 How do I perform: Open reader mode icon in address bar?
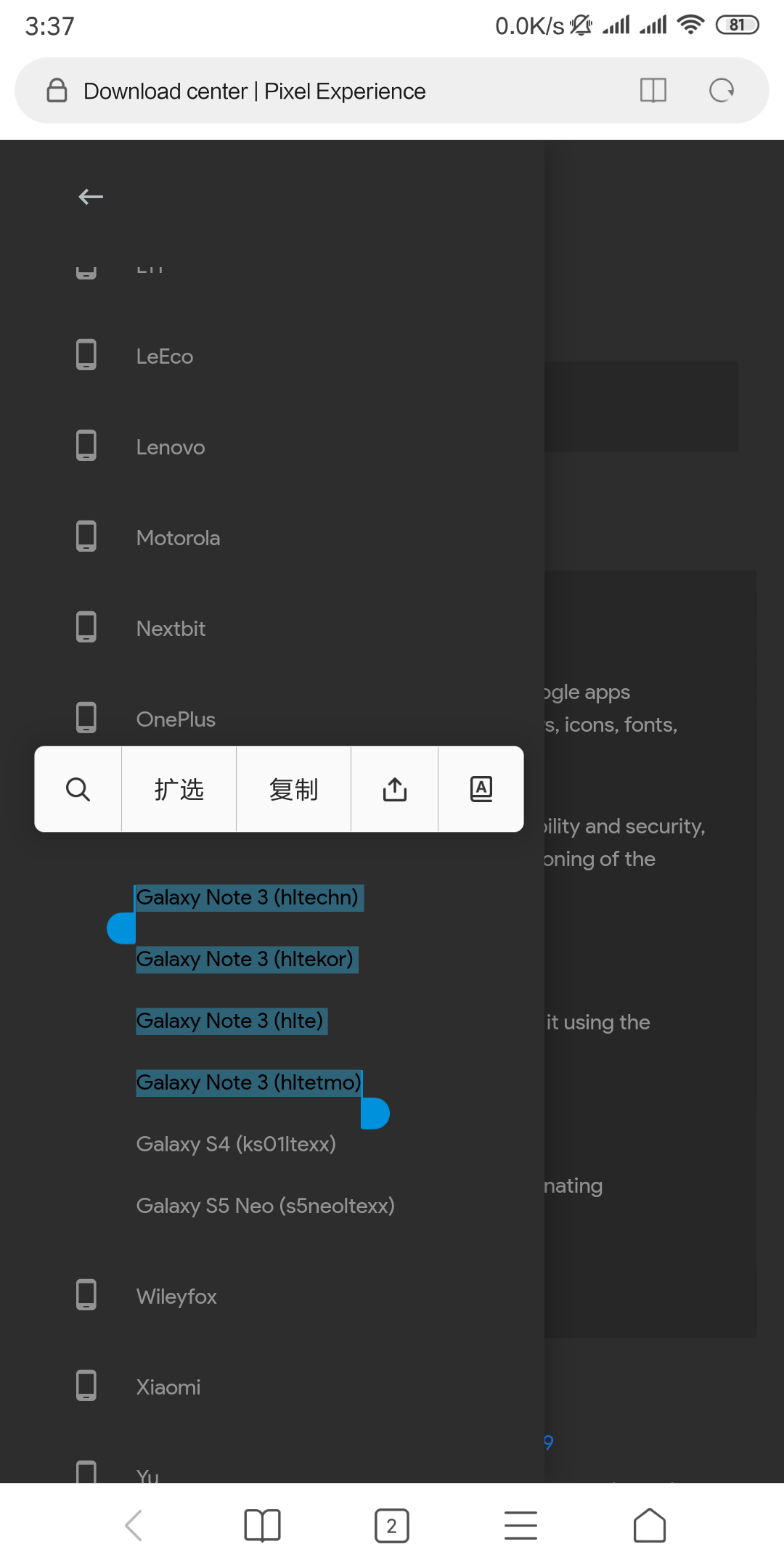653,91
